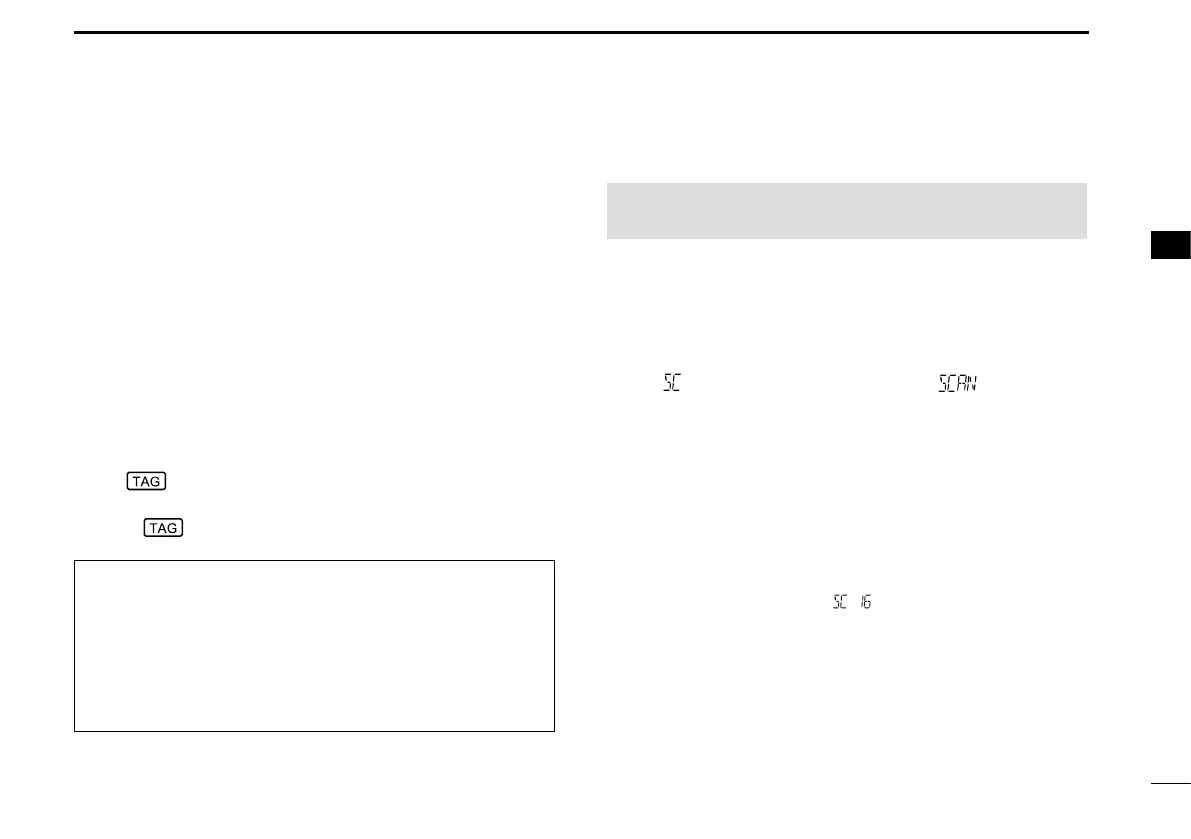The width and height of the screenshot is (1191, 839).
Task: Click the left end of the gray banner
Action: point(610,211)
